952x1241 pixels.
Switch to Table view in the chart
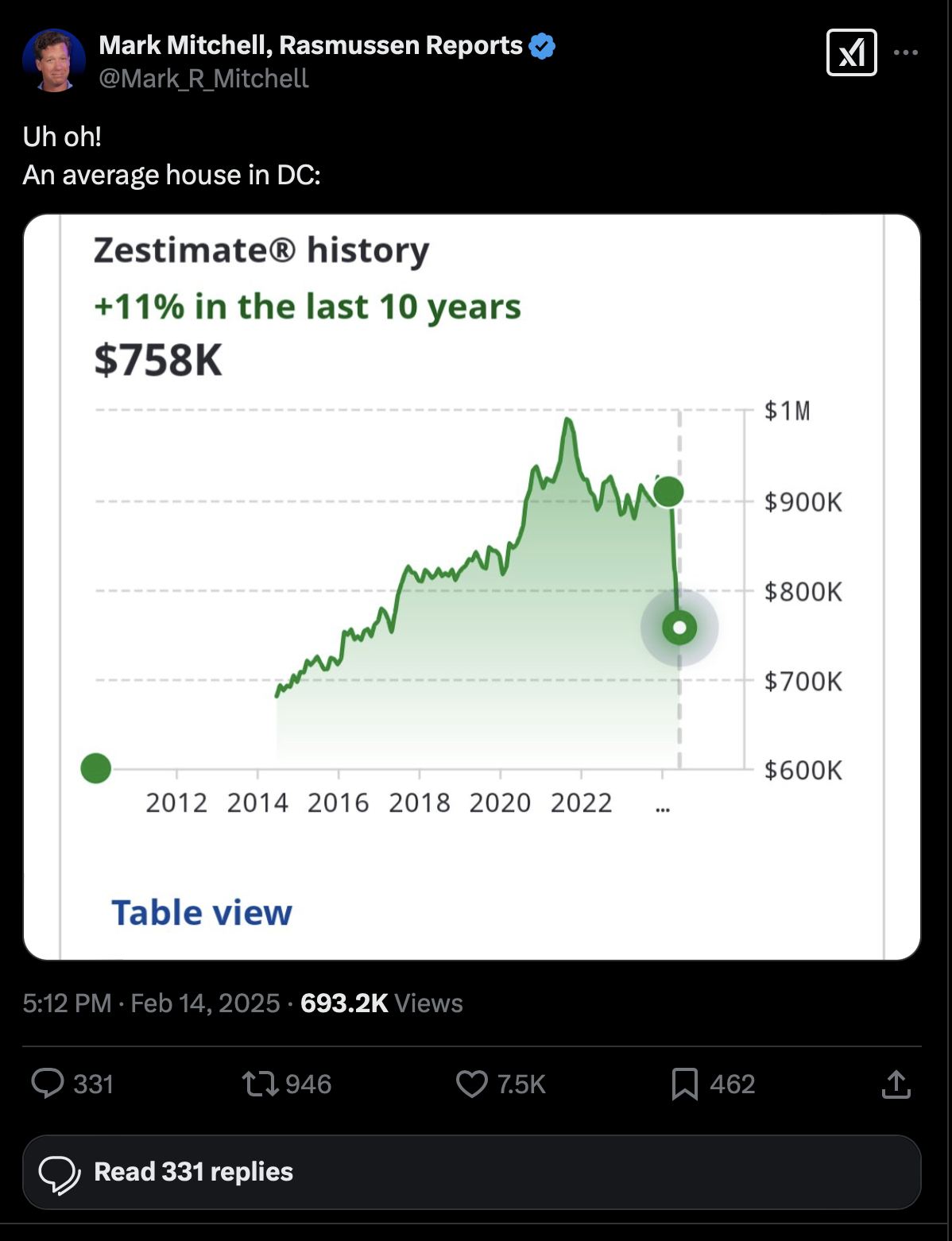click(202, 913)
